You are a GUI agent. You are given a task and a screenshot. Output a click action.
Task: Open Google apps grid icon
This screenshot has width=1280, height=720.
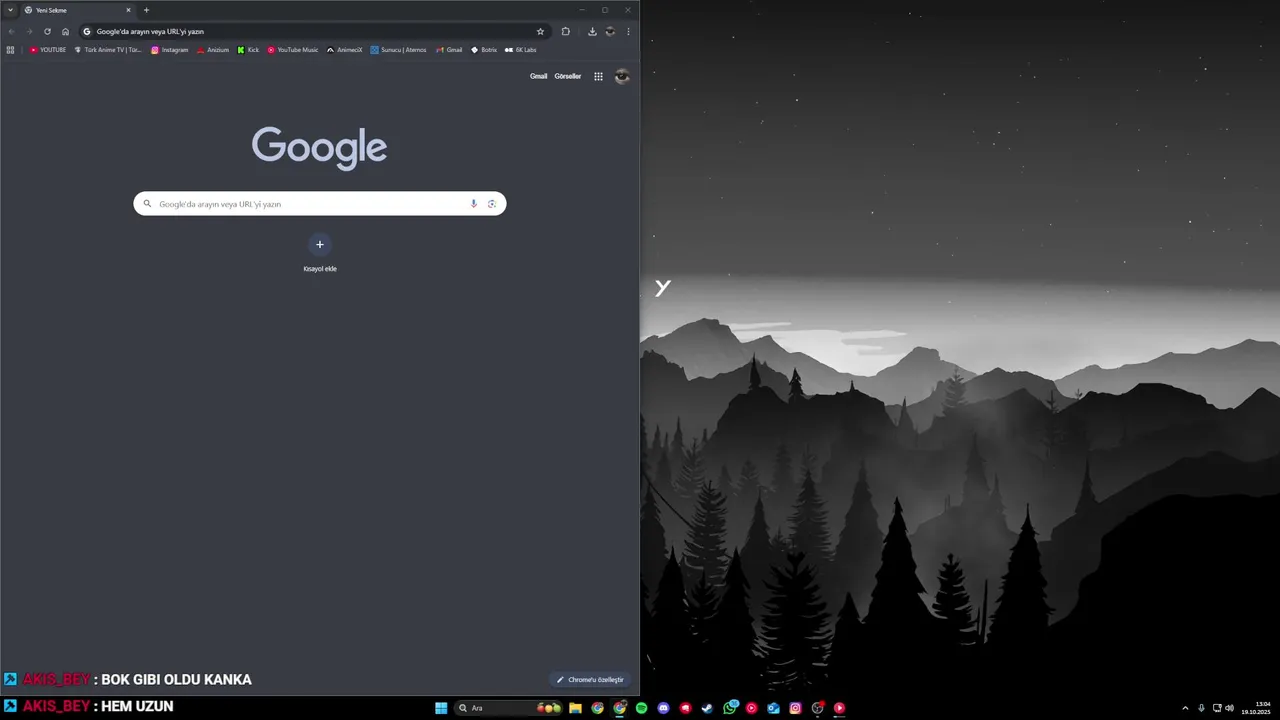598,76
